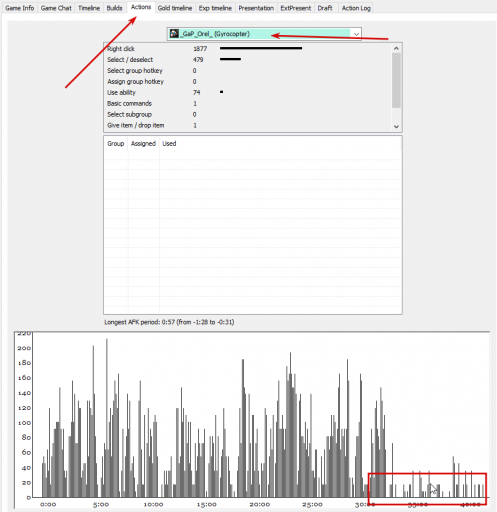Switch to the Presentation tab
The height and width of the screenshot is (512, 497).
[256, 8]
